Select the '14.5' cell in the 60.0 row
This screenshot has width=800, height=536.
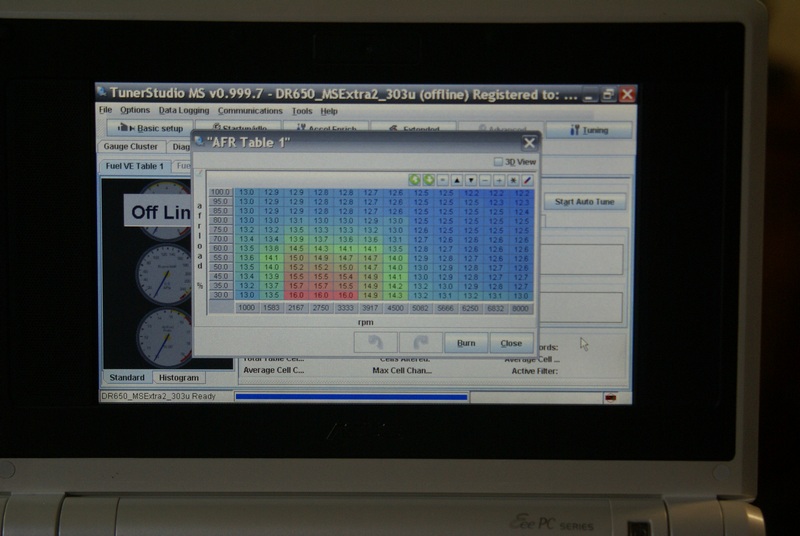pyautogui.click(x=296, y=248)
